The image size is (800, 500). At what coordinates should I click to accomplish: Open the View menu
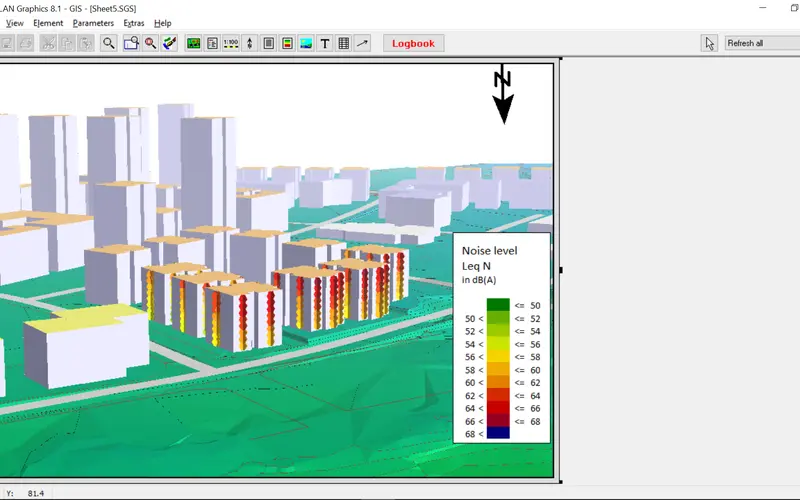pos(14,23)
